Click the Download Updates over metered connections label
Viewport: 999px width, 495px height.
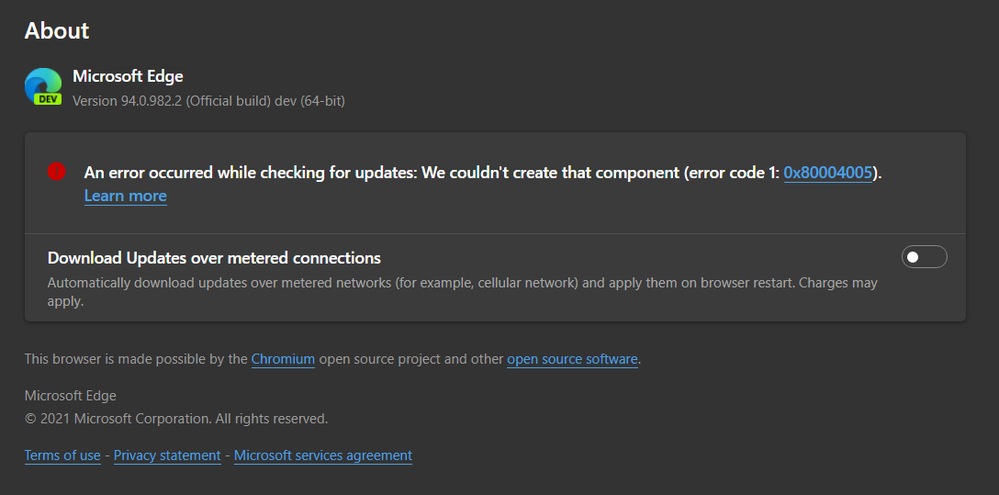(214, 258)
